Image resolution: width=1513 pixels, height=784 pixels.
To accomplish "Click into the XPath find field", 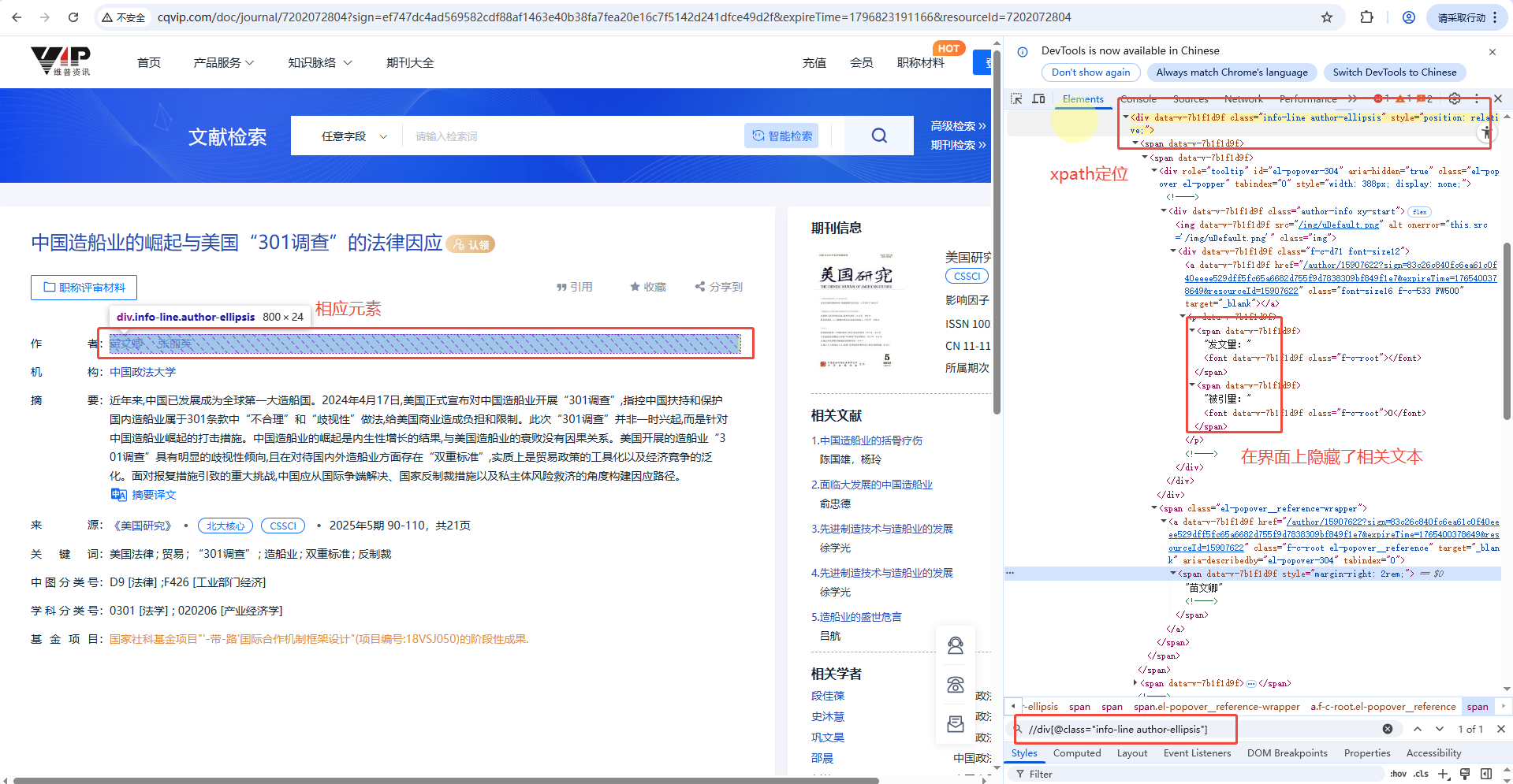I will [1202, 729].
